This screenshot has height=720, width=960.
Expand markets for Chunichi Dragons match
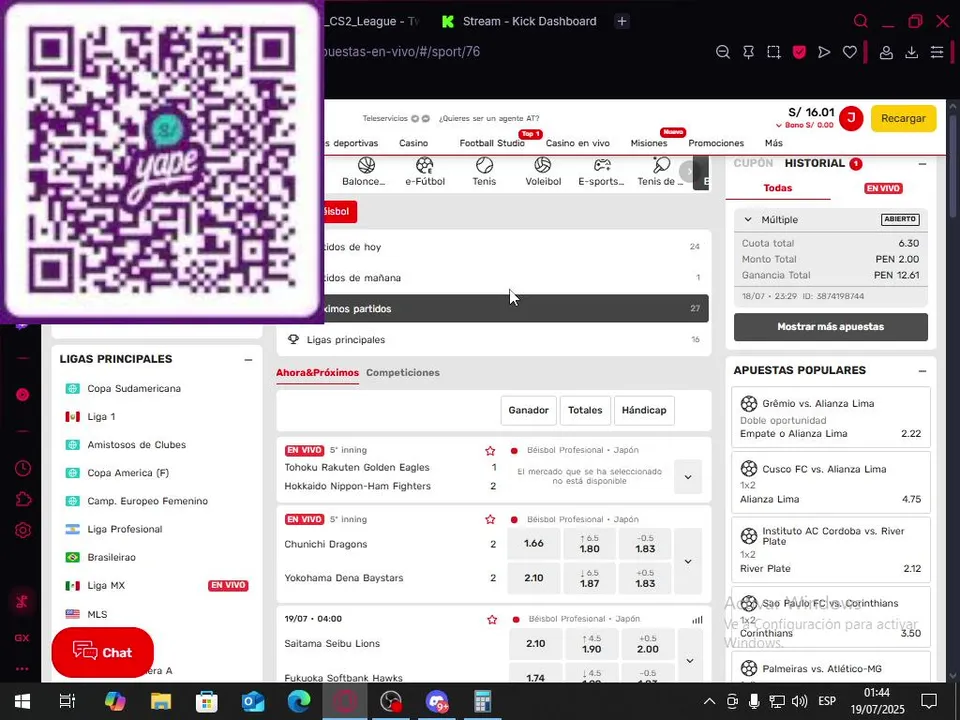point(688,561)
